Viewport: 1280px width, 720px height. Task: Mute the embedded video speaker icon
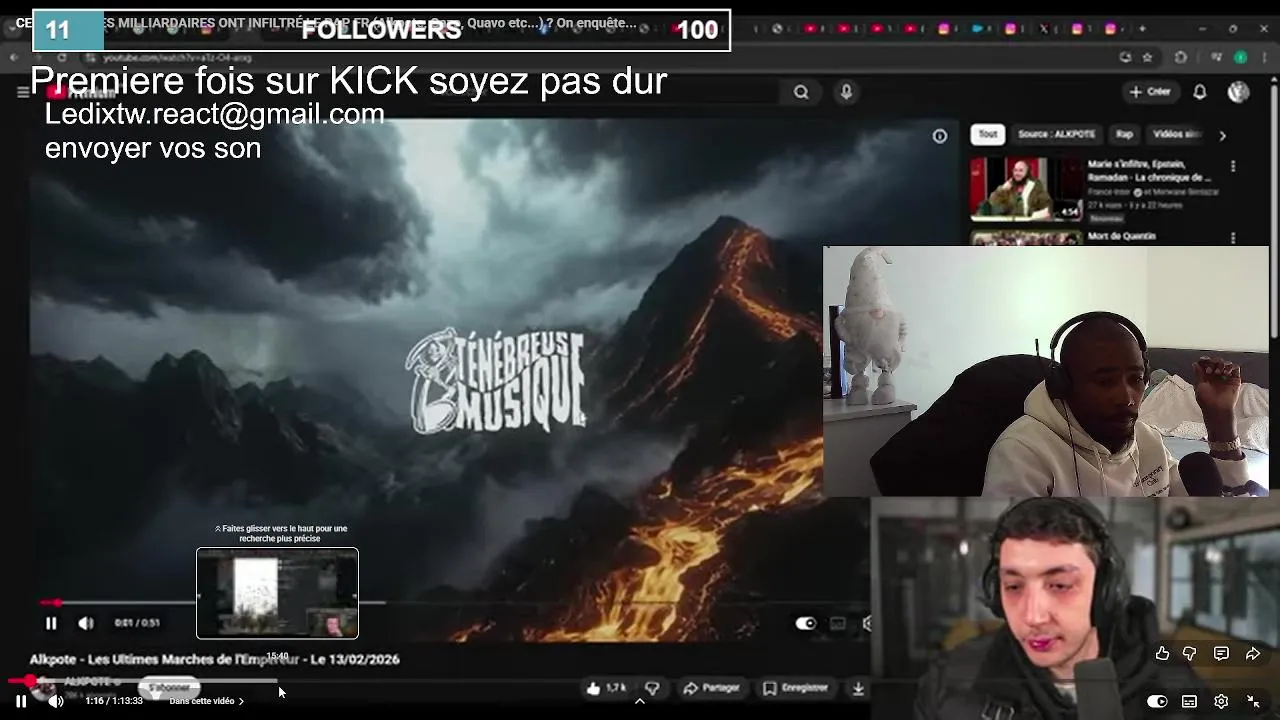pyautogui.click(x=86, y=623)
